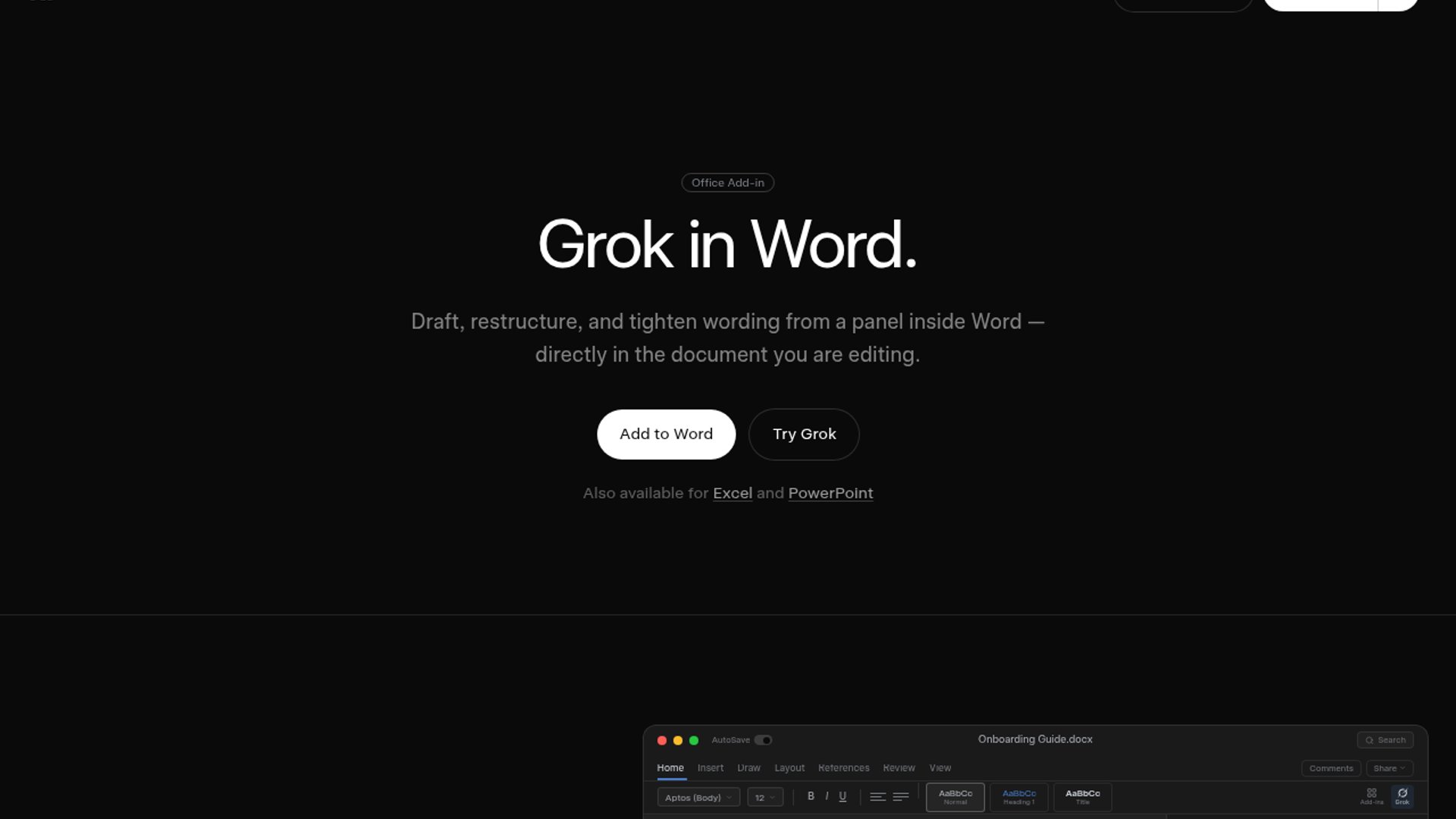Apply Underline from the Word toolbar
The width and height of the screenshot is (1456, 819).
click(843, 796)
